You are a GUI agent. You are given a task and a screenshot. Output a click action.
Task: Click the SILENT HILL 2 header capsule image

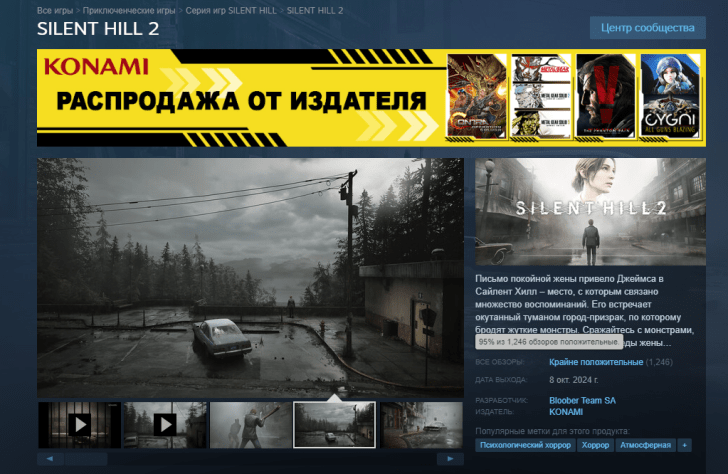590,212
